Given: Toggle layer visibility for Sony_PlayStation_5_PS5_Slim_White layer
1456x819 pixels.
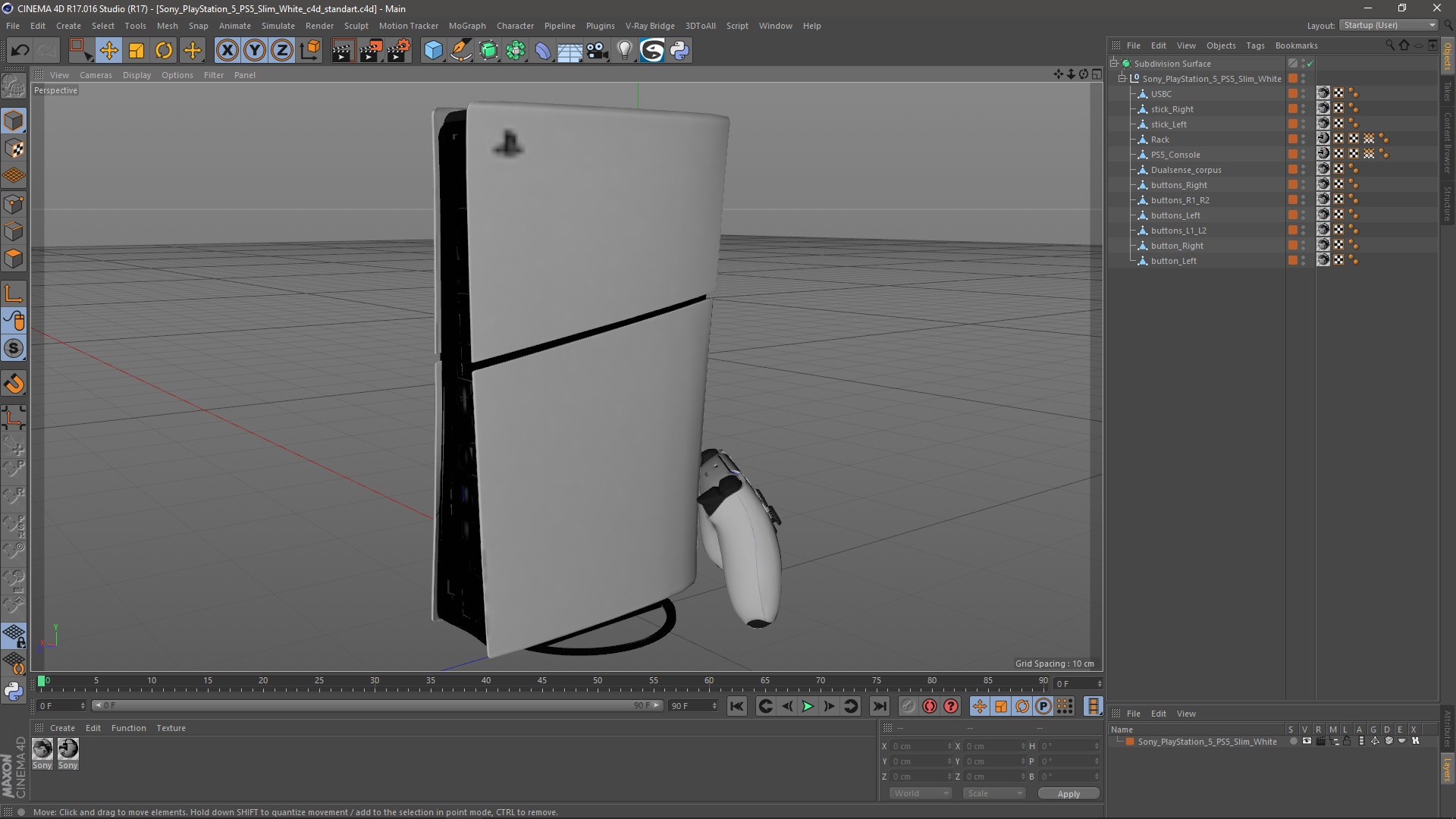Looking at the screenshot, I should [1306, 742].
